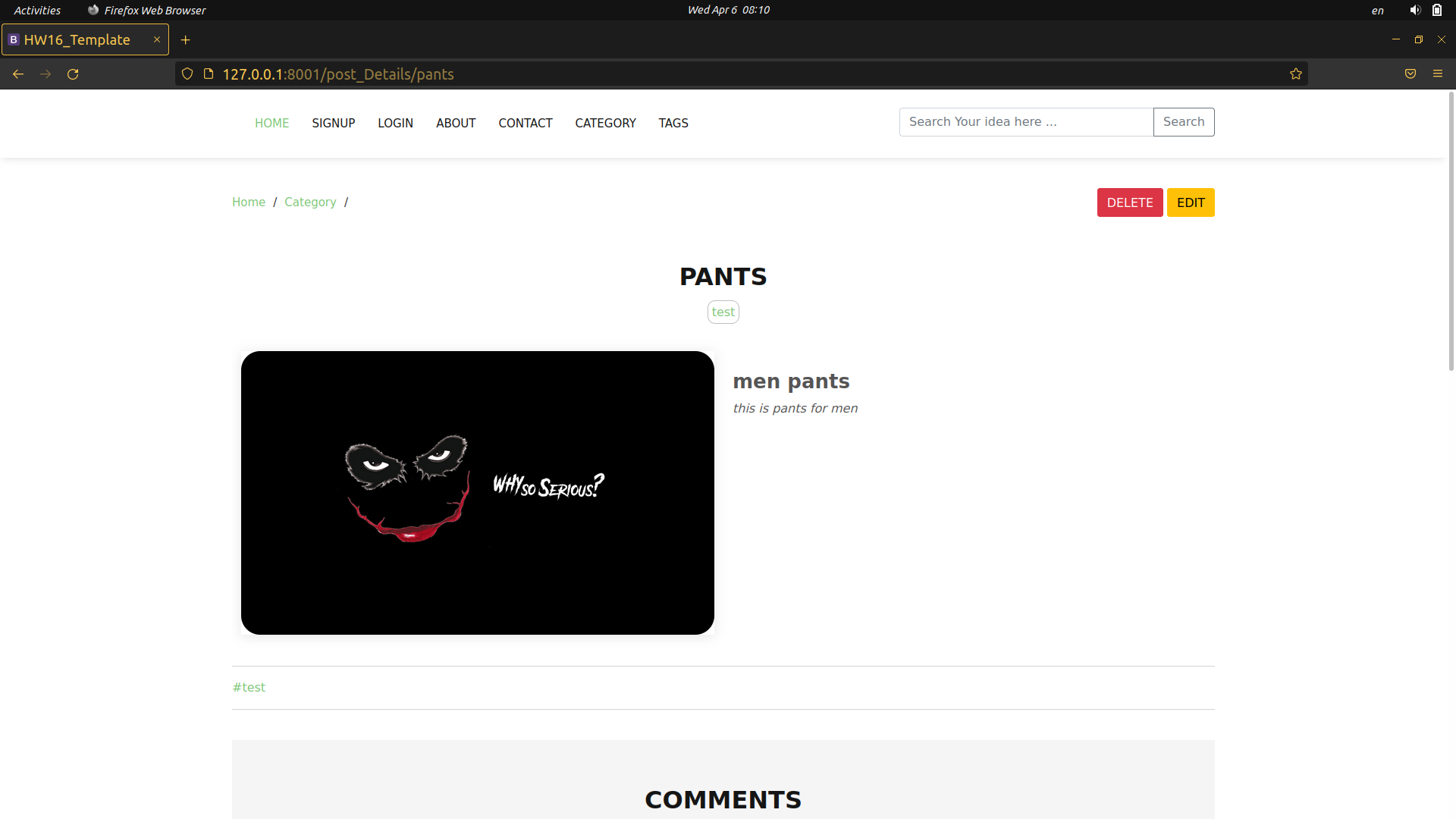This screenshot has width=1456, height=819.
Task: Click the browser forward arrow
Action: tap(45, 74)
